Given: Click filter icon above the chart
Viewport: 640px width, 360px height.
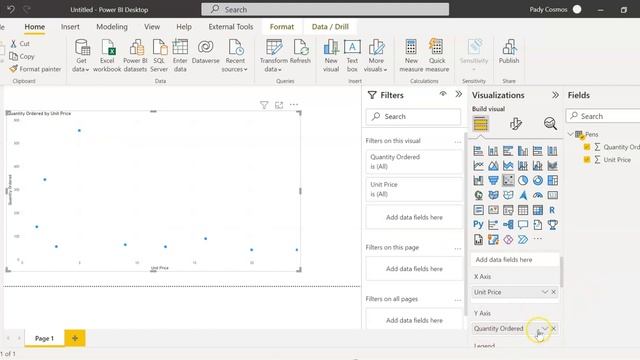Looking at the screenshot, I should [264, 105].
